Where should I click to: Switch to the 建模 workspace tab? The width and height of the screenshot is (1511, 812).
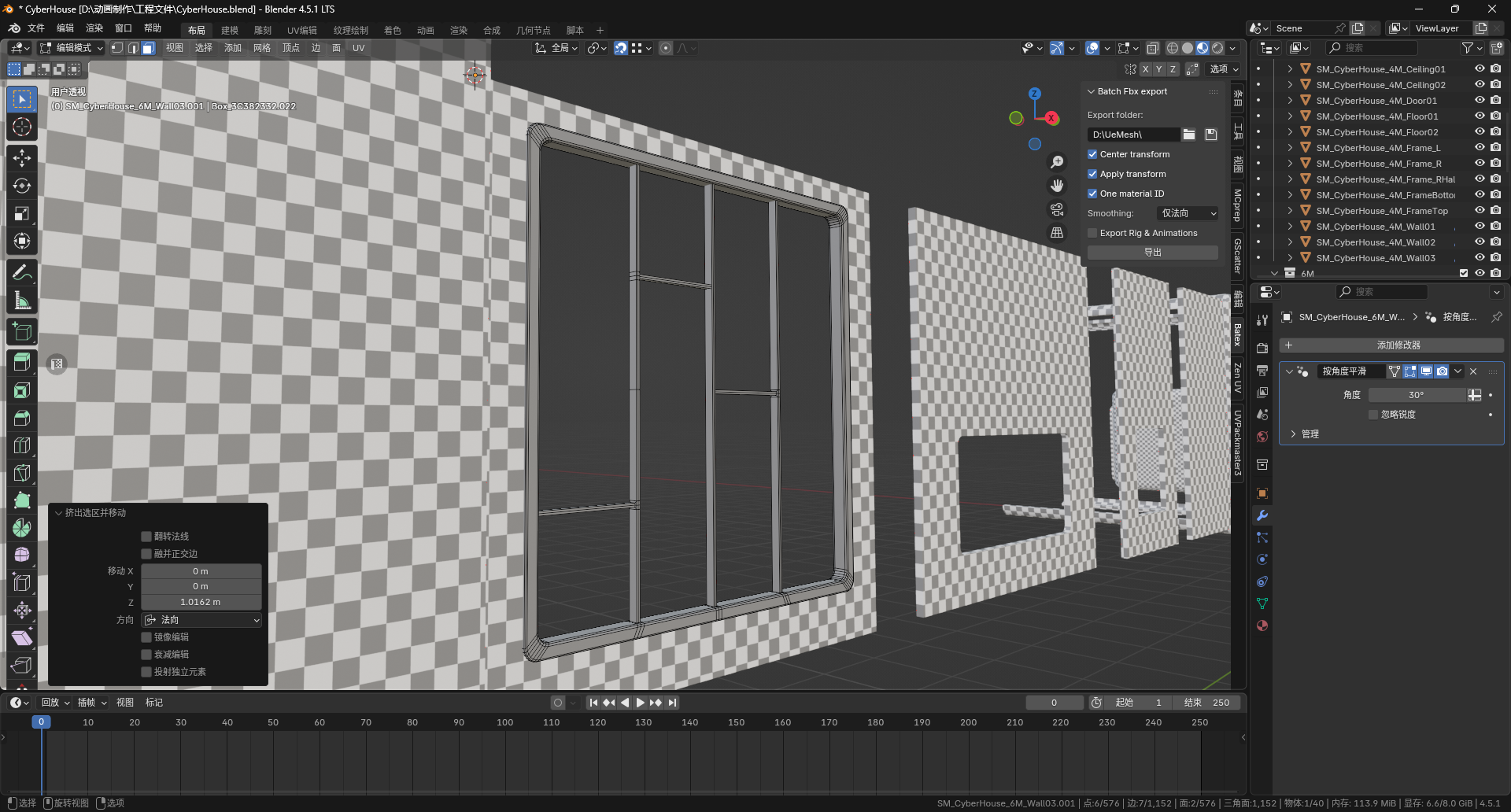pos(230,31)
